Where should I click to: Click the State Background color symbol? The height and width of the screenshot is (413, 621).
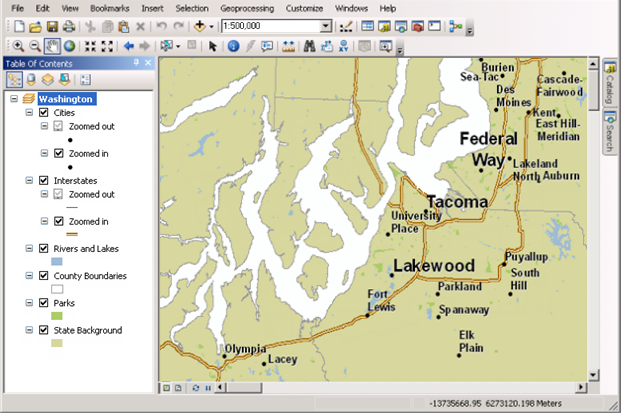(57, 343)
